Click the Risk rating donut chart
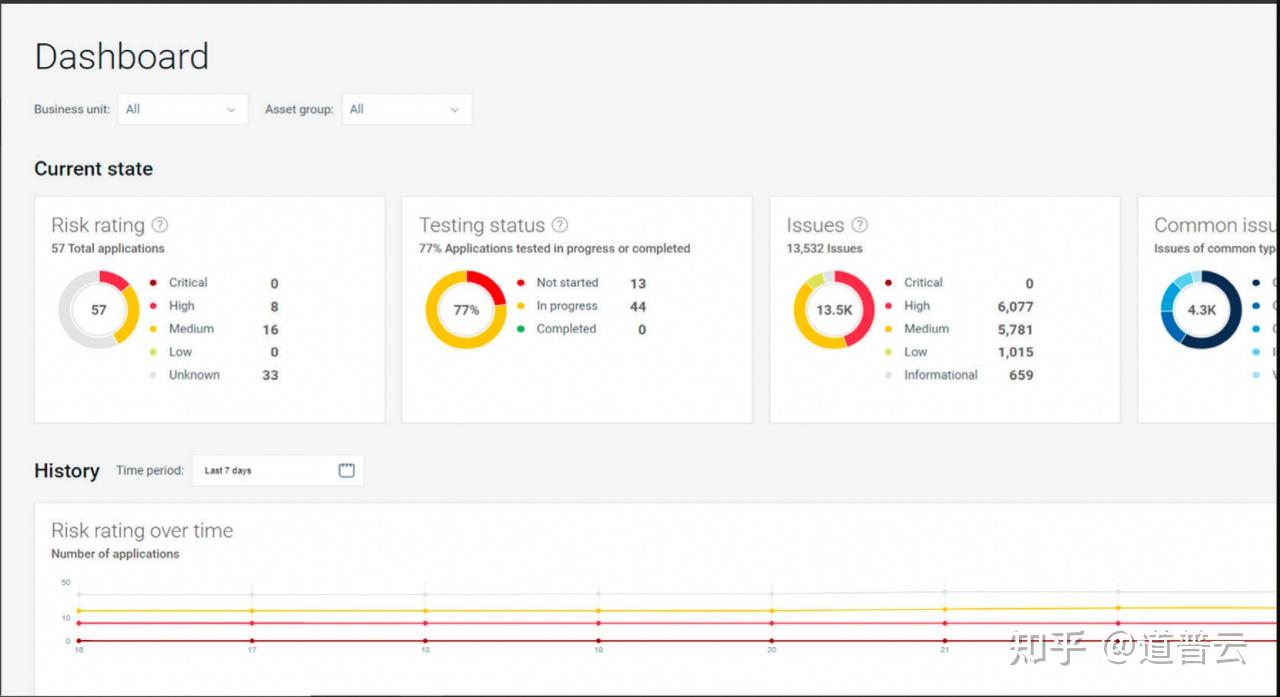This screenshot has width=1280, height=697. point(98,310)
